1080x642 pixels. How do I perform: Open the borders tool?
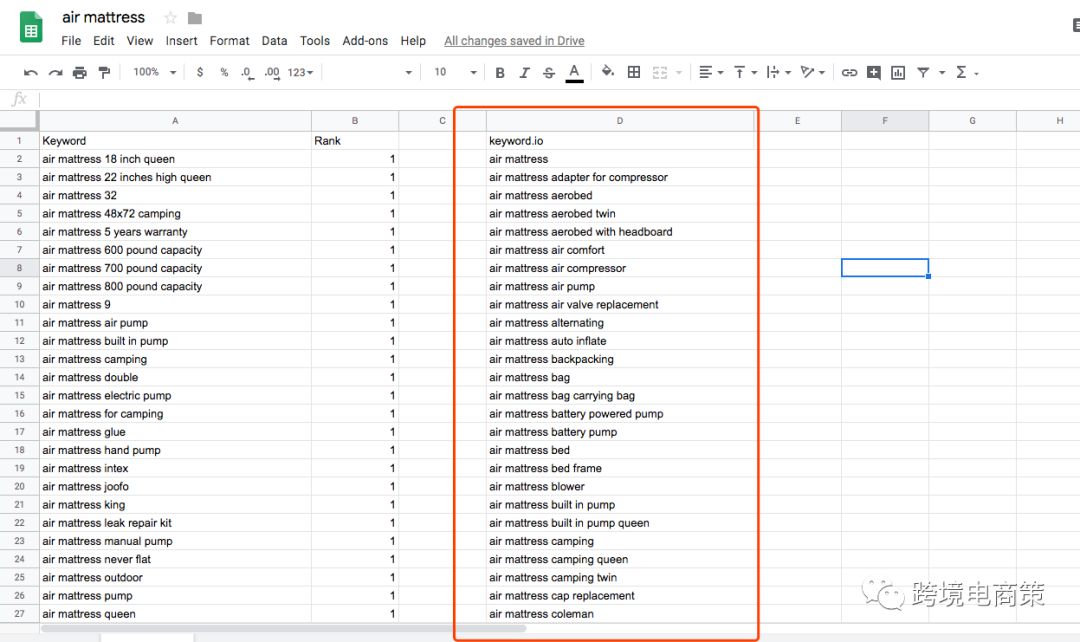click(634, 72)
